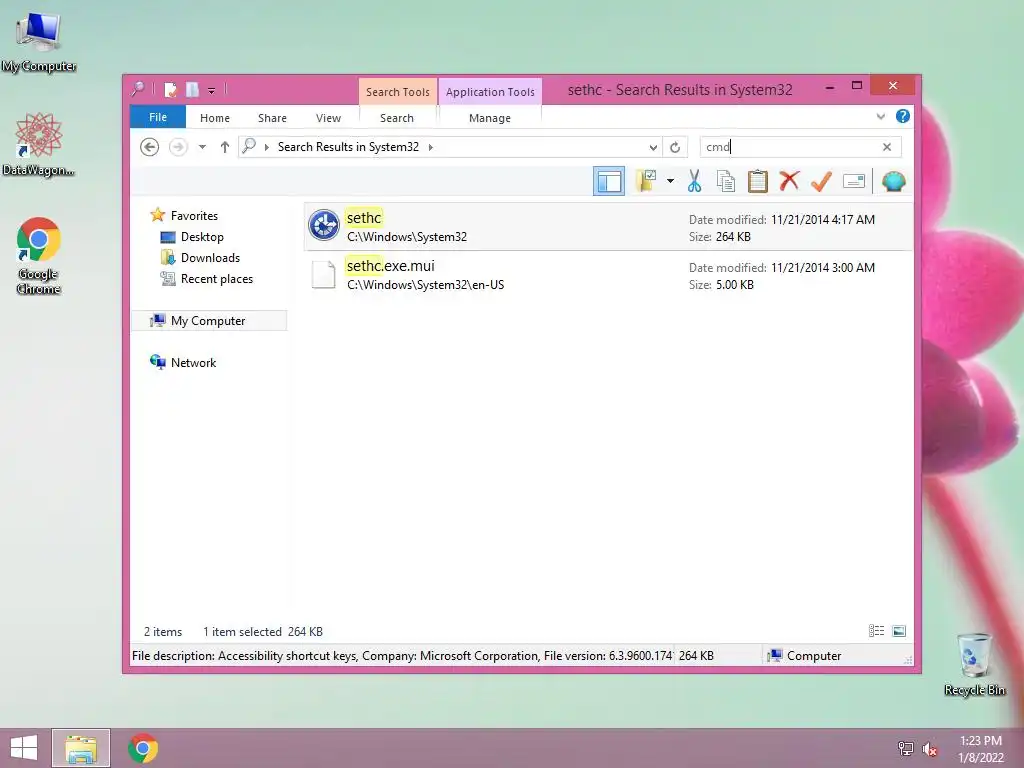
Task: Click the orange checkmark Properties icon
Action: point(821,181)
